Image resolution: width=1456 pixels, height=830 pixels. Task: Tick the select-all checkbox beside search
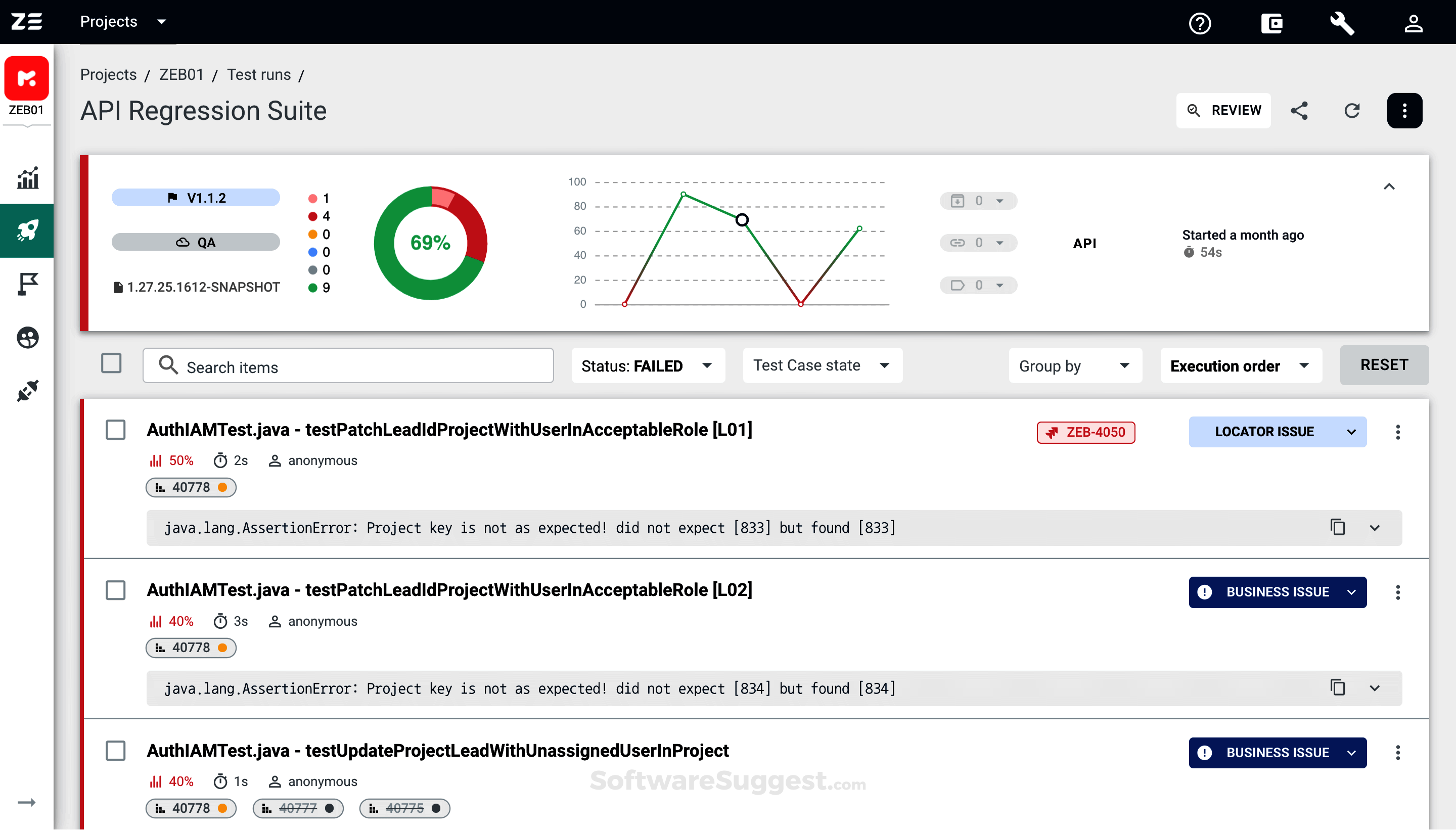click(111, 363)
